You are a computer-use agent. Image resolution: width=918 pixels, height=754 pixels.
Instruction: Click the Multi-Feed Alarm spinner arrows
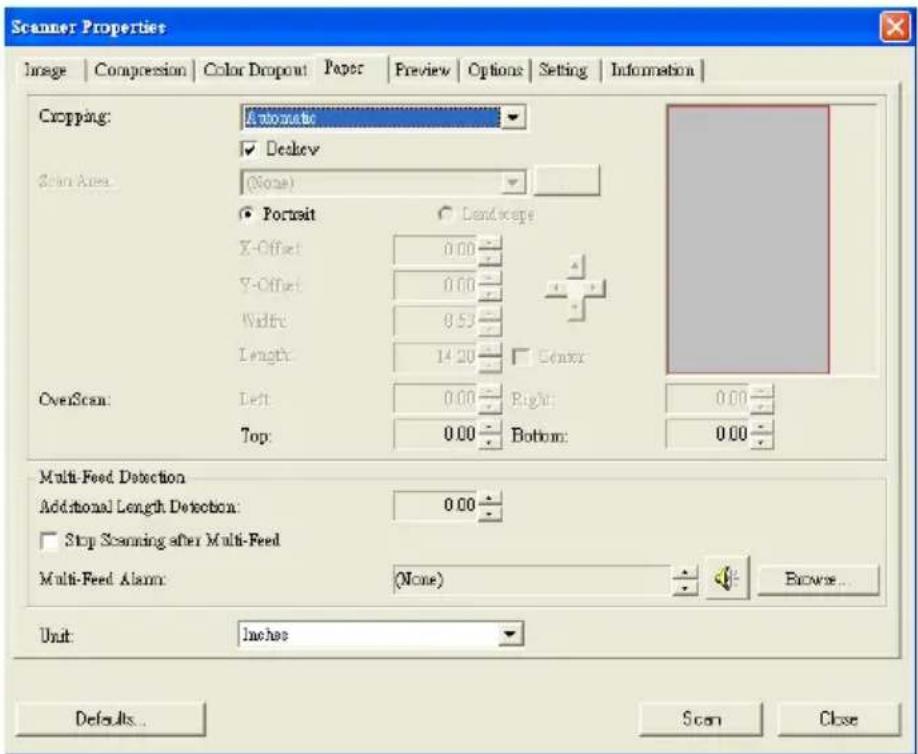[685, 580]
